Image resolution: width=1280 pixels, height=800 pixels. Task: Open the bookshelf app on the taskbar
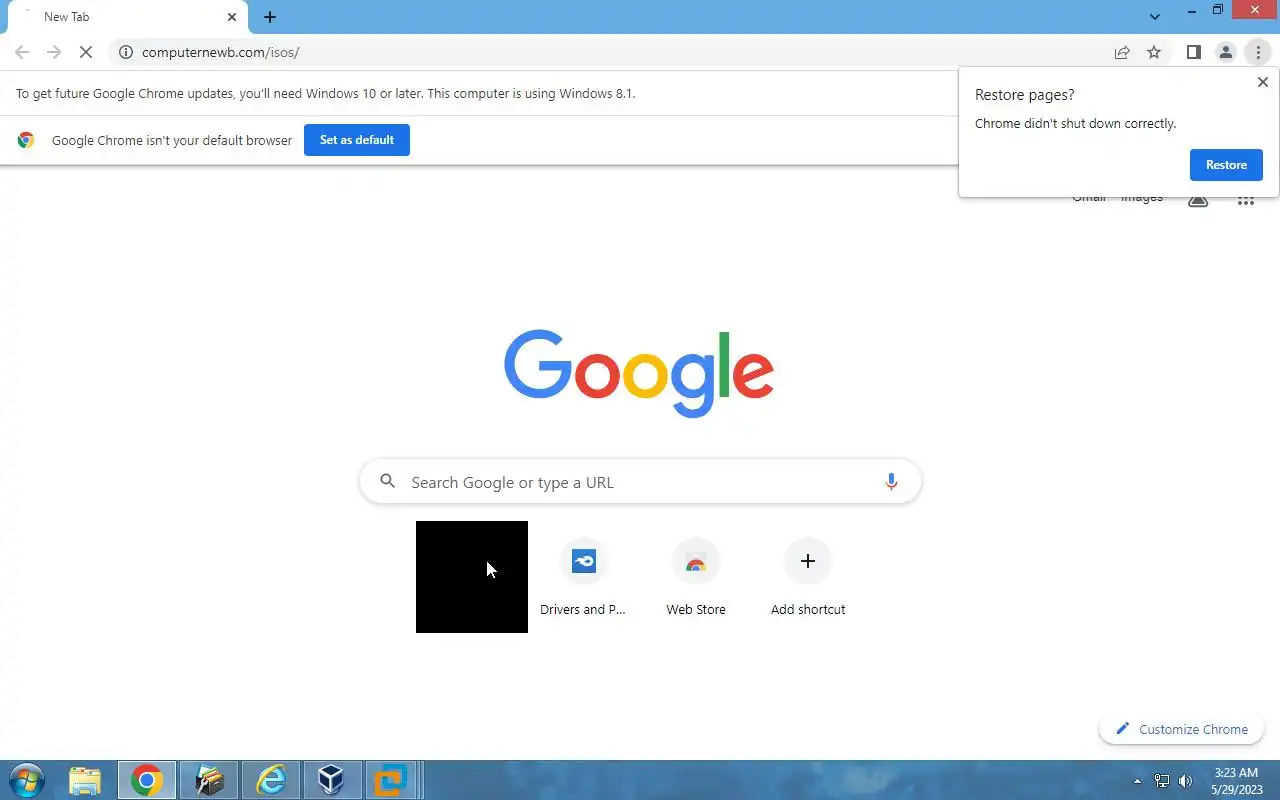click(209, 780)
